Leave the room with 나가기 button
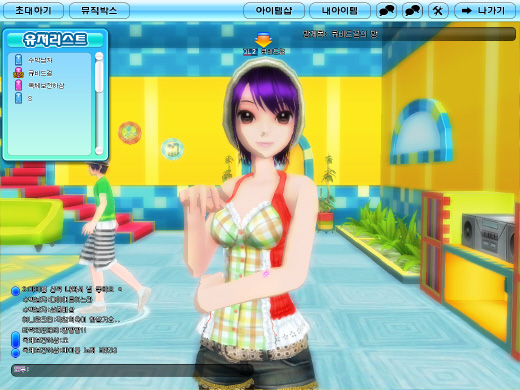Screen dimensions: 520x390 (485, 11)
